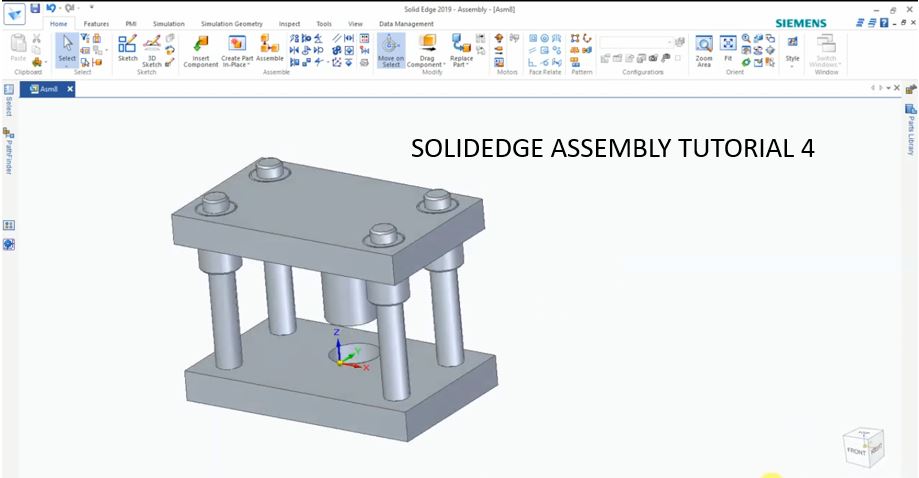This screenshot has width=919, height=478.
Task: Click the globe icon on left sidebar
Action: (9, 244)
